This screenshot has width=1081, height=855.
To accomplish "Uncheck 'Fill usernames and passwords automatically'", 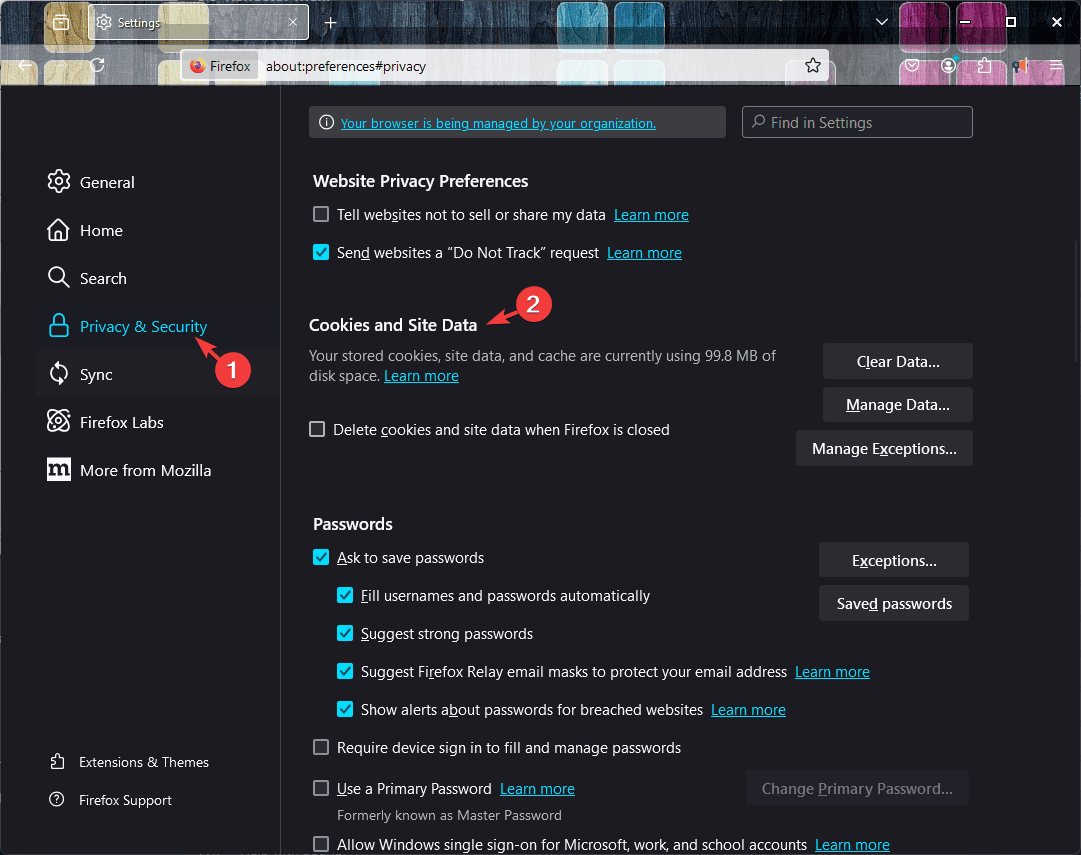I will [345, 595].
